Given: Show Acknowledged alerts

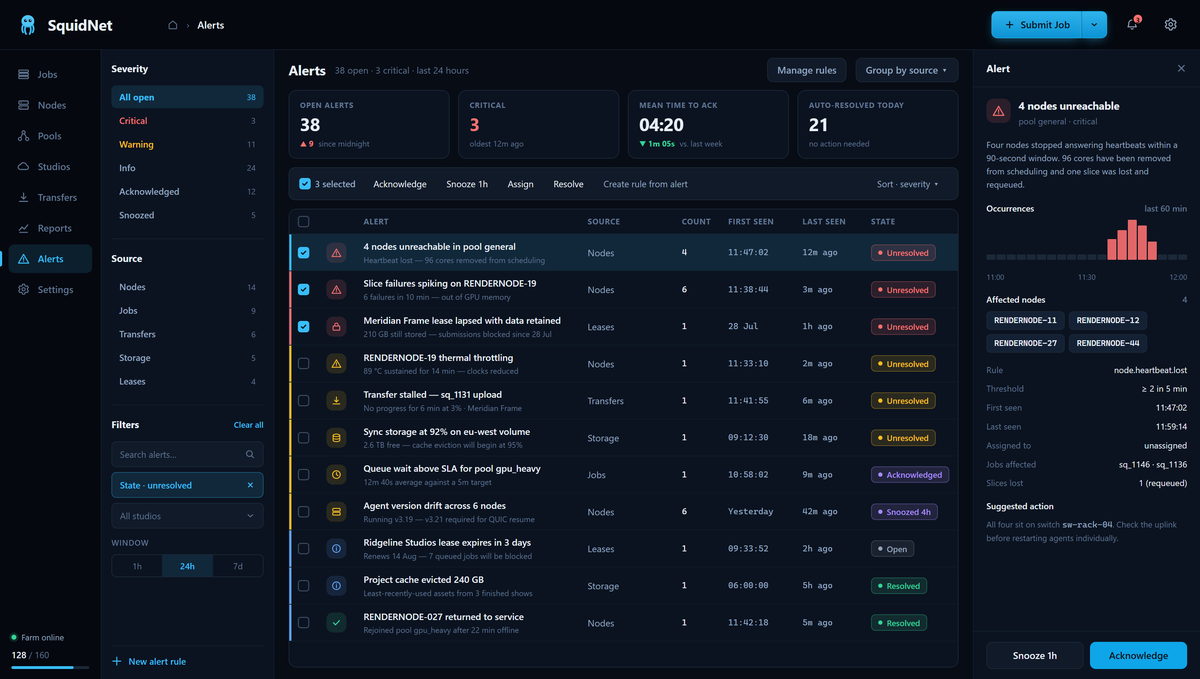Looking at the screenshot, I should click(x=187, y=192).
